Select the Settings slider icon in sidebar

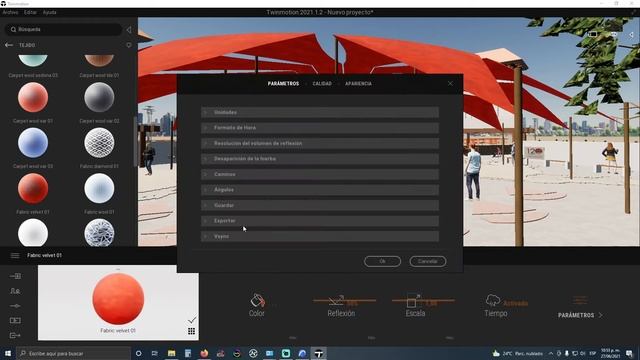(15, 306)
